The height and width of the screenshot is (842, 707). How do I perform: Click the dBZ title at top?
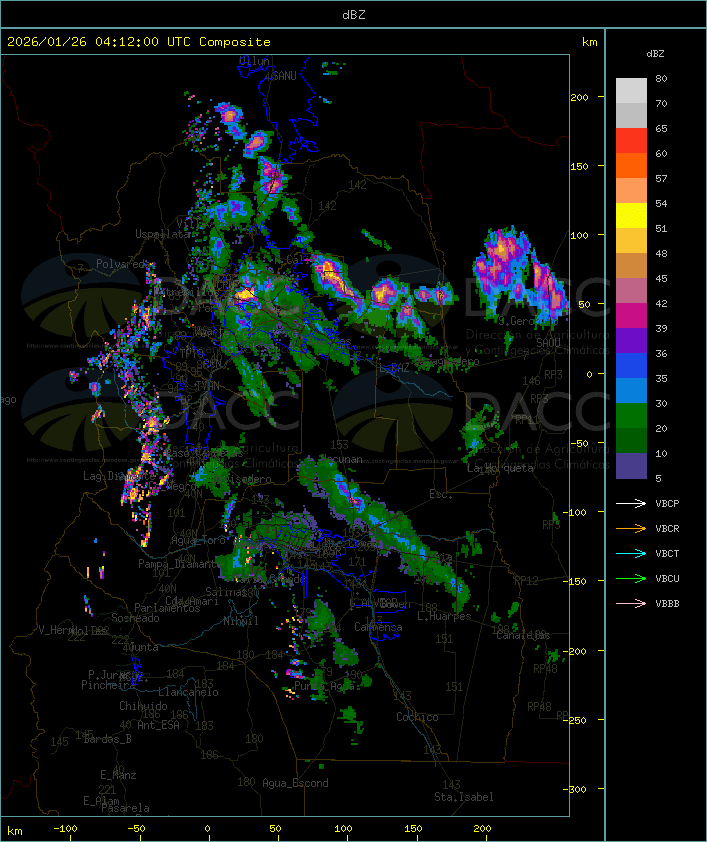353,13
